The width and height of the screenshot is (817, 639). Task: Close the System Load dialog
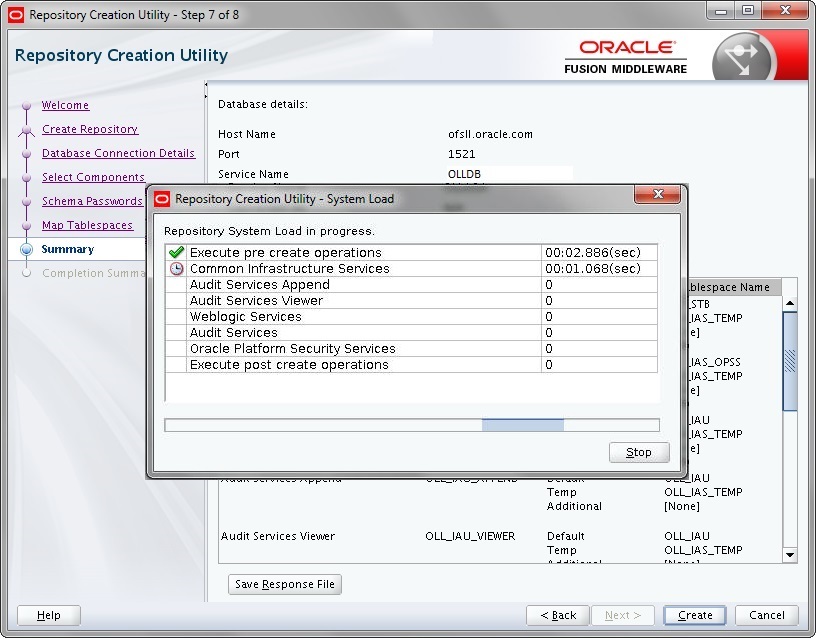coord(658,194)
